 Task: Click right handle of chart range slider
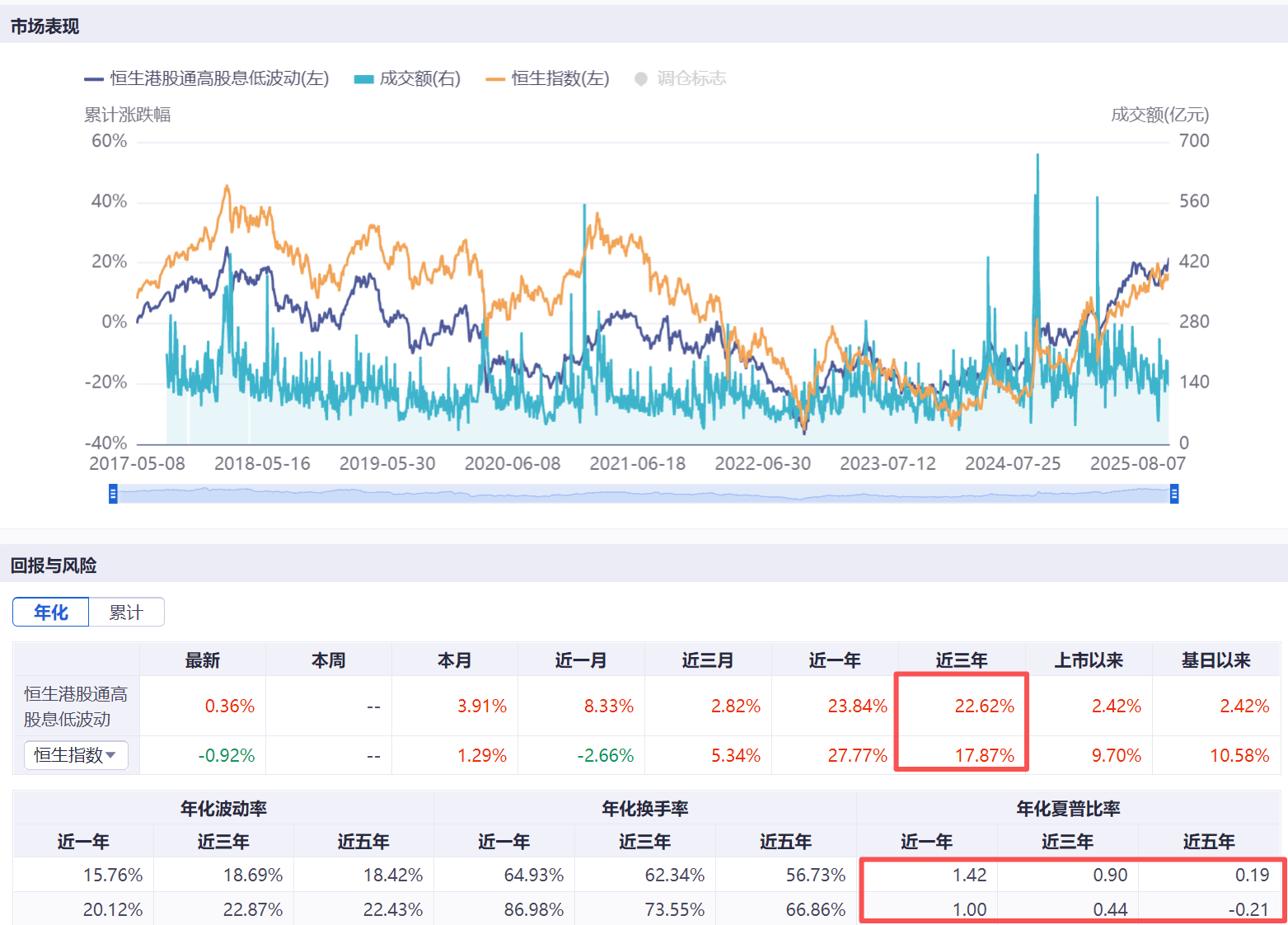[x=1174, y=494]
